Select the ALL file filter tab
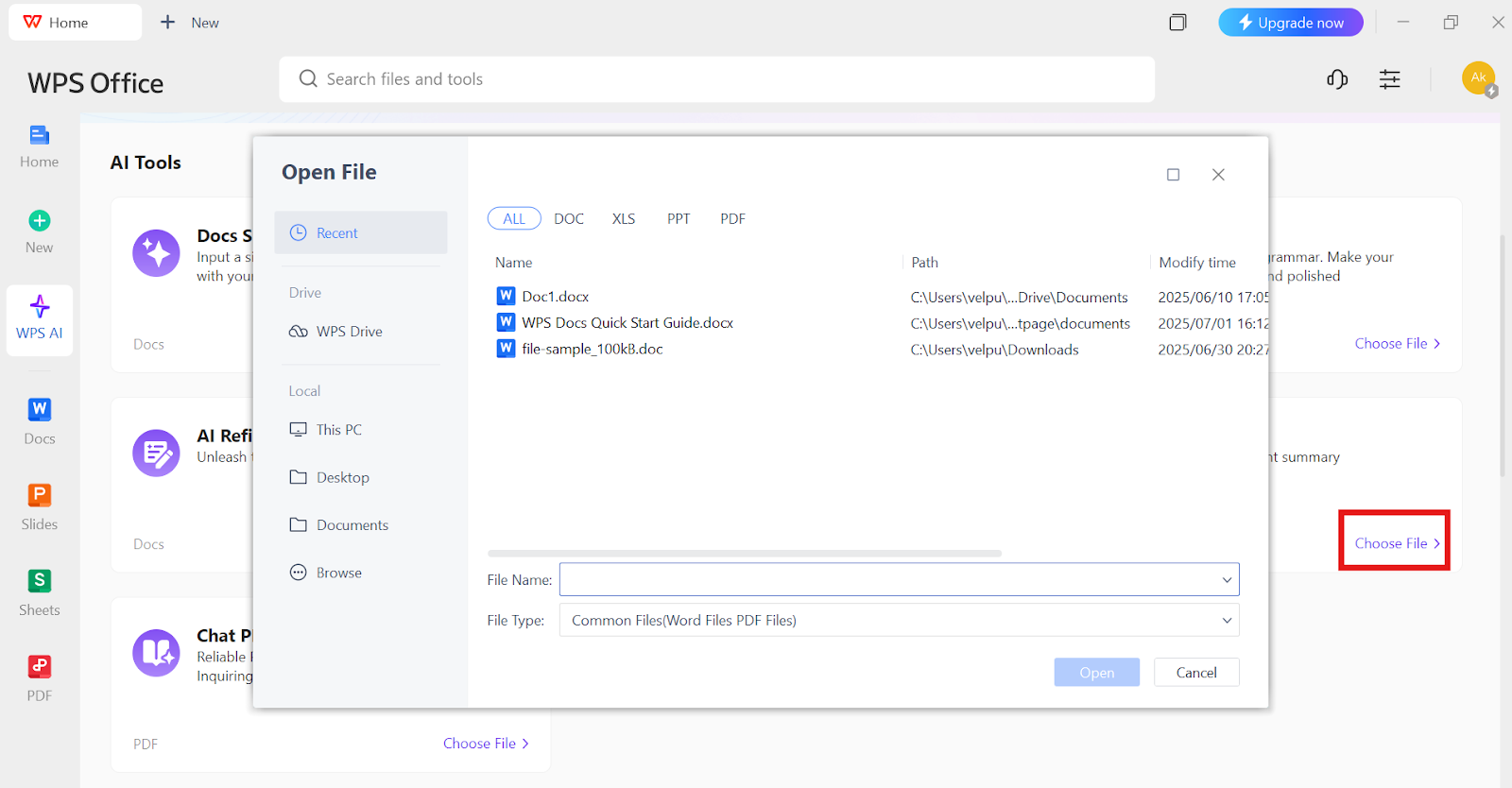 [514, 219]
